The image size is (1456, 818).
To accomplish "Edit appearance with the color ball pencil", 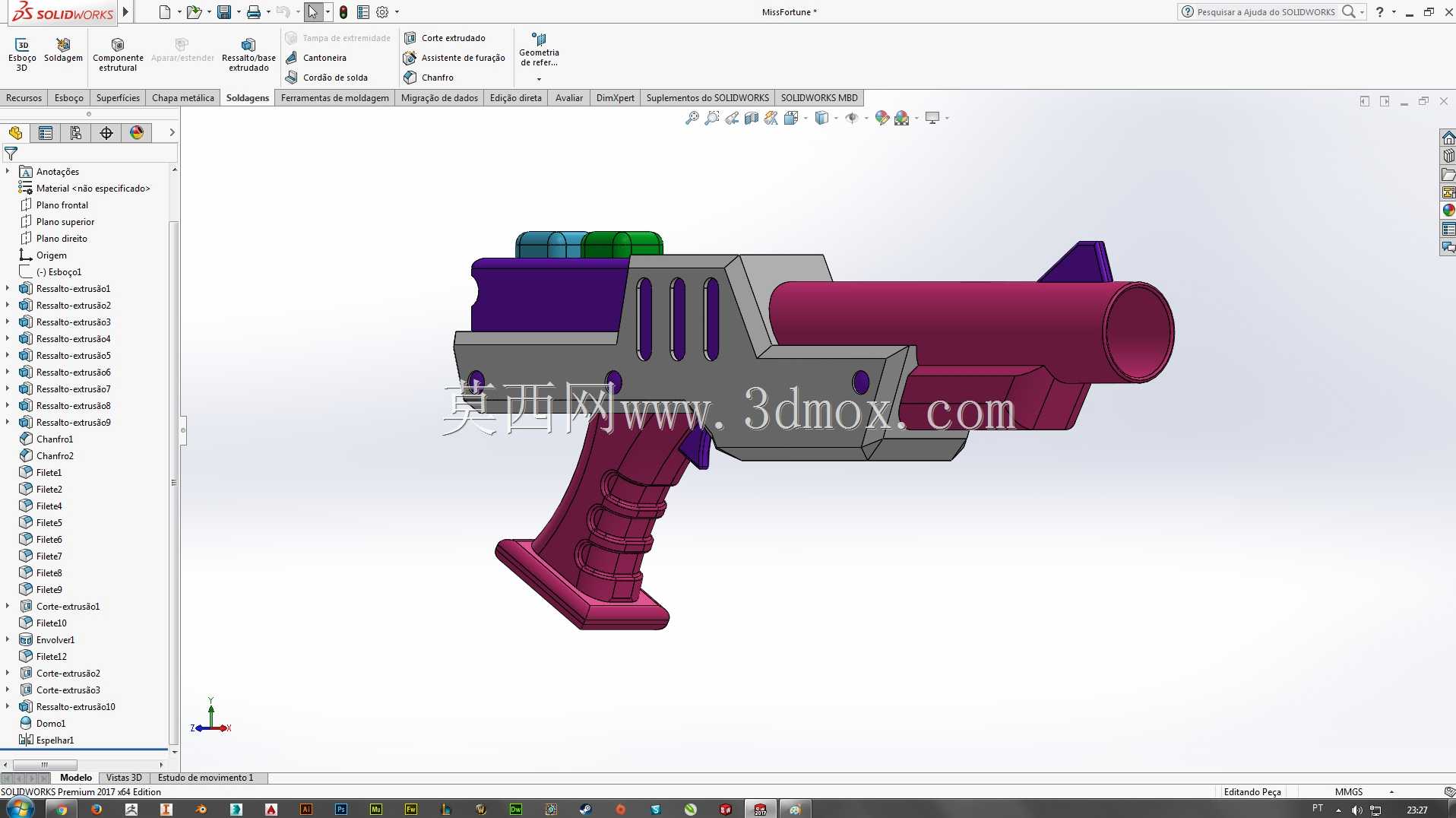I will pyautogui.click(x=882, y=118).
